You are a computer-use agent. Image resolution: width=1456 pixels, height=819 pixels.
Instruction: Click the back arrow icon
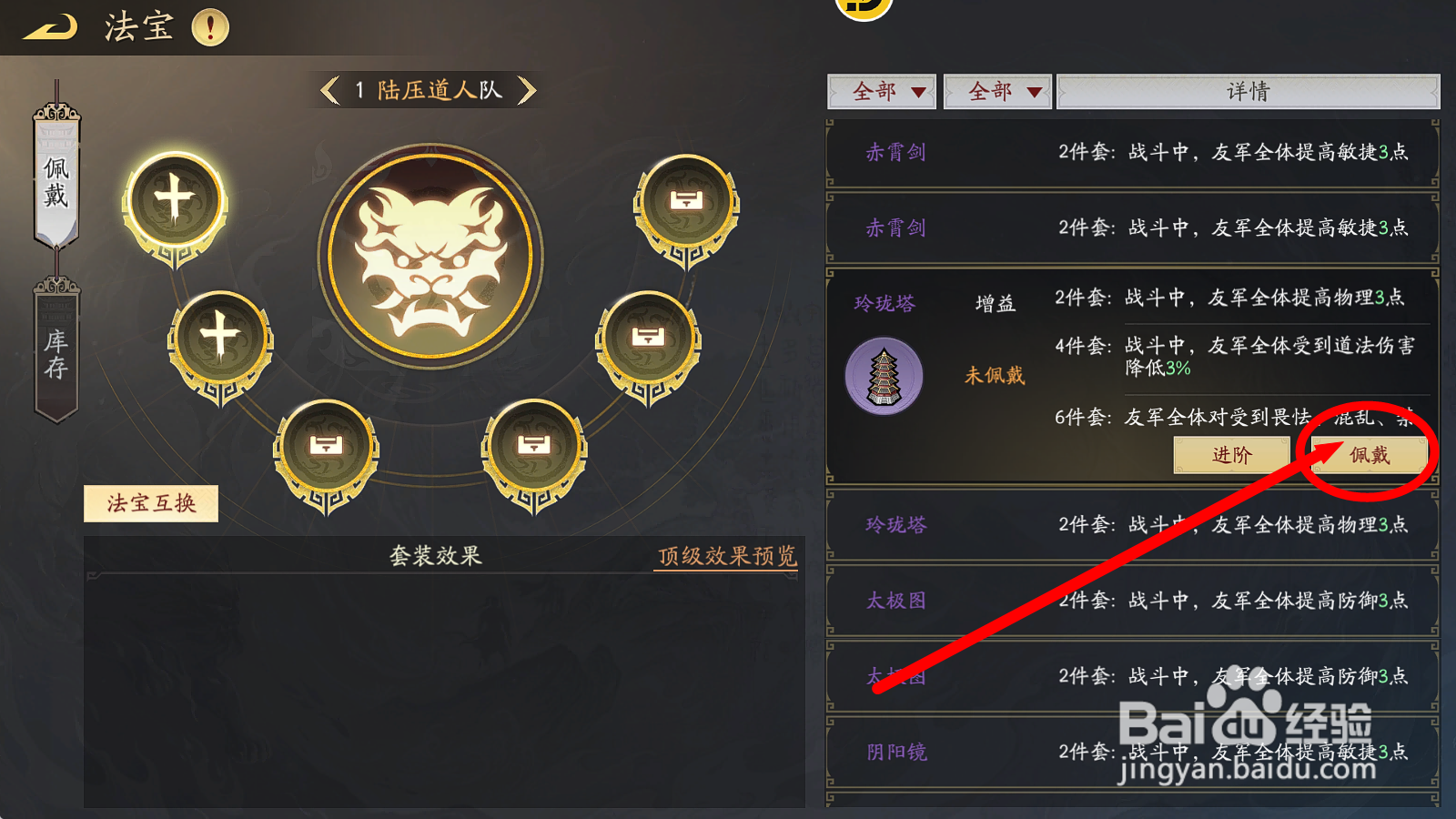50,28
